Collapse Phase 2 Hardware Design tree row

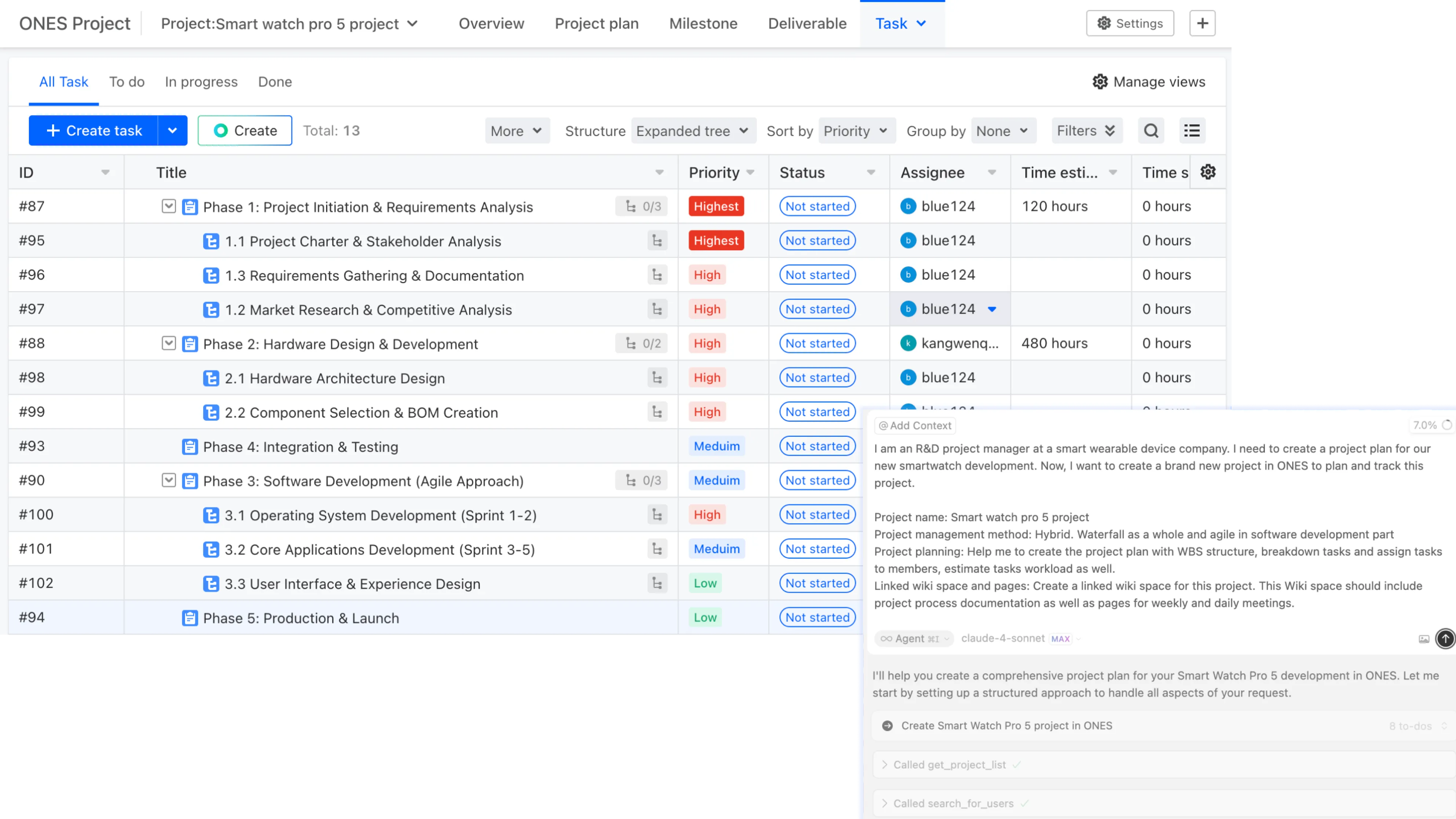pyautogui.click(x=168, y=343)
